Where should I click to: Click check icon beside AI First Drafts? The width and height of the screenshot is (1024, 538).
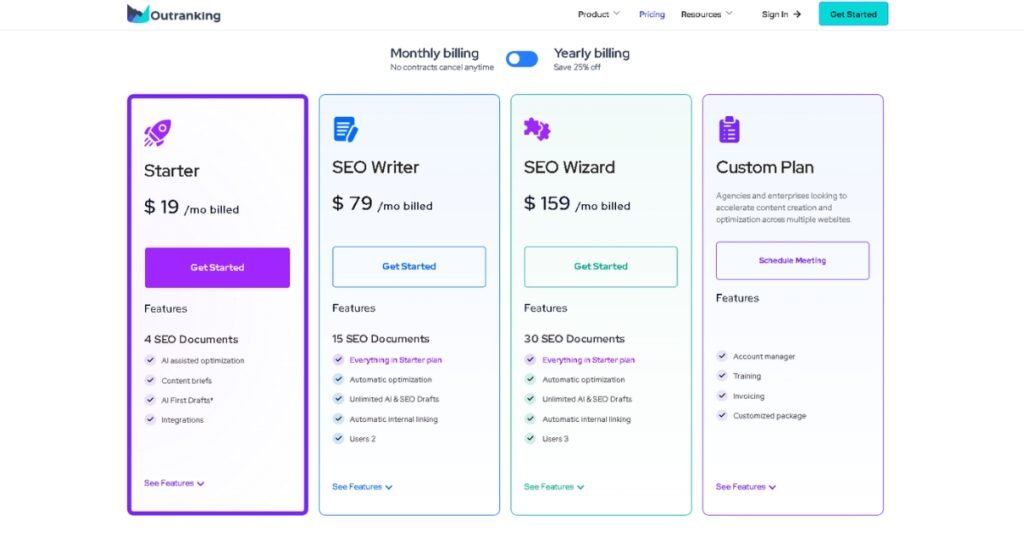150,400
